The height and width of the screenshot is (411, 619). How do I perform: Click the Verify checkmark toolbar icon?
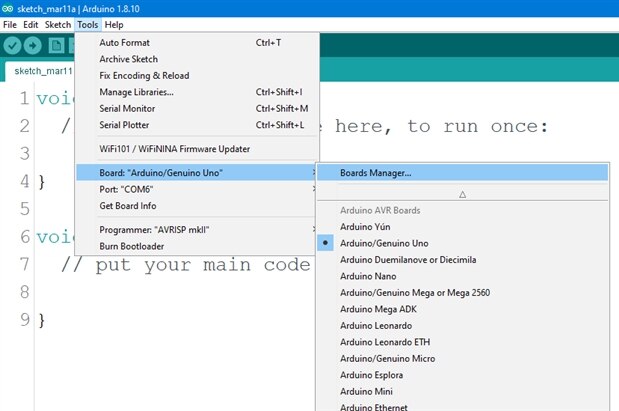[x=12, y=45]
